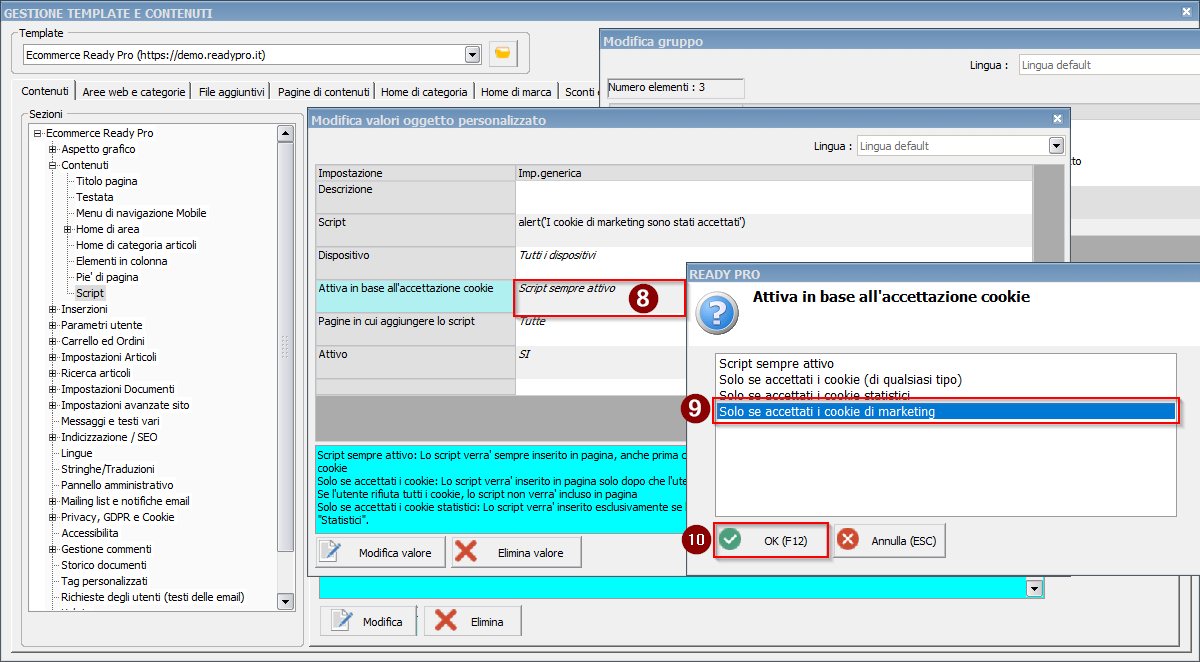Viewport: 1200px width, 662px height.
Task: Open the Pagine di contenuti tab
Action: [x=323, y=91]
